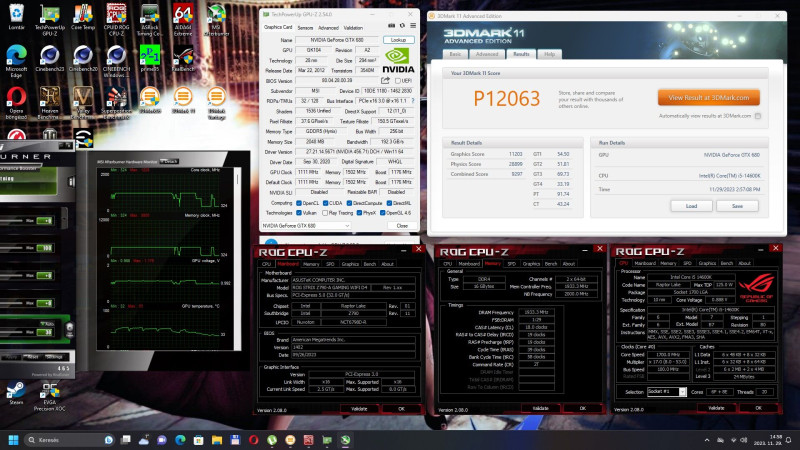Screen dimensions: 800x450
Task: Click P12063 score text in 3DMark
Action: click(x=506, y=98)
